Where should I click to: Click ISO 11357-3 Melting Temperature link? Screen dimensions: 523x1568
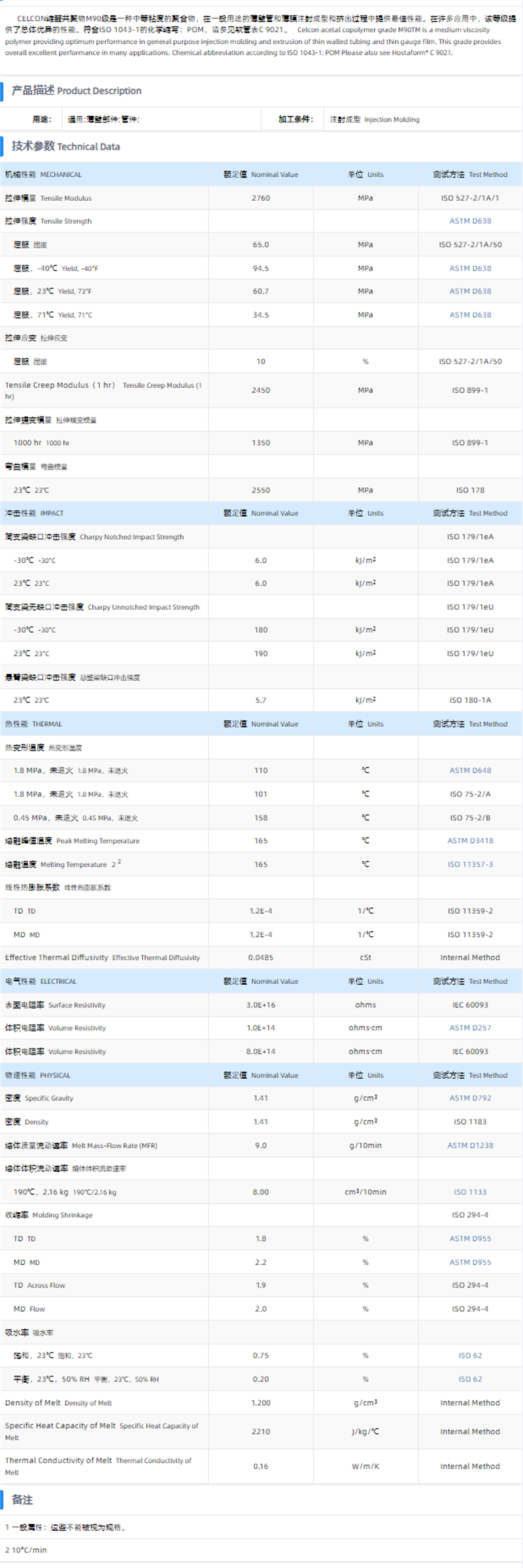tap(470, 864)
